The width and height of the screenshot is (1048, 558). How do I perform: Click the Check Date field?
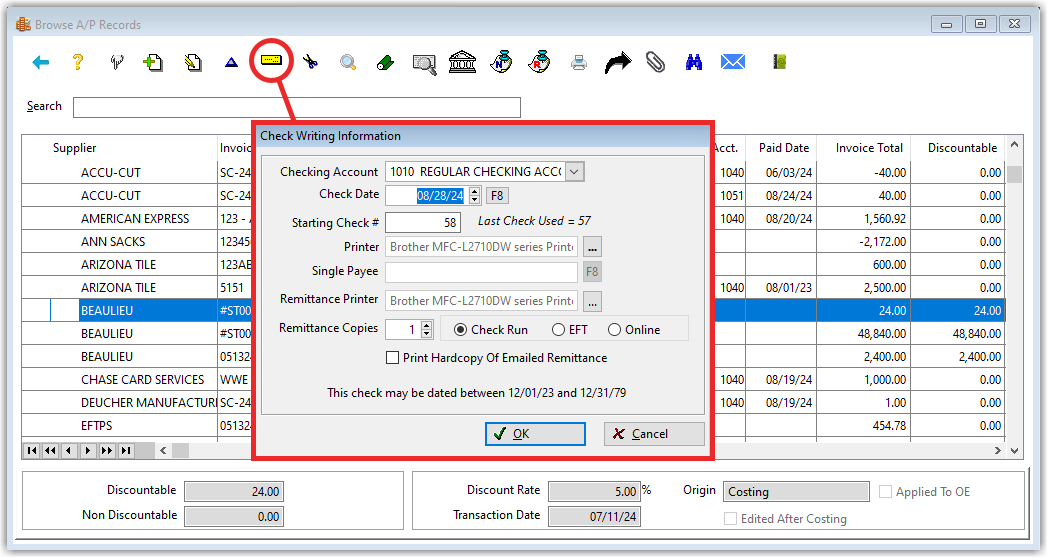point(428,195)
